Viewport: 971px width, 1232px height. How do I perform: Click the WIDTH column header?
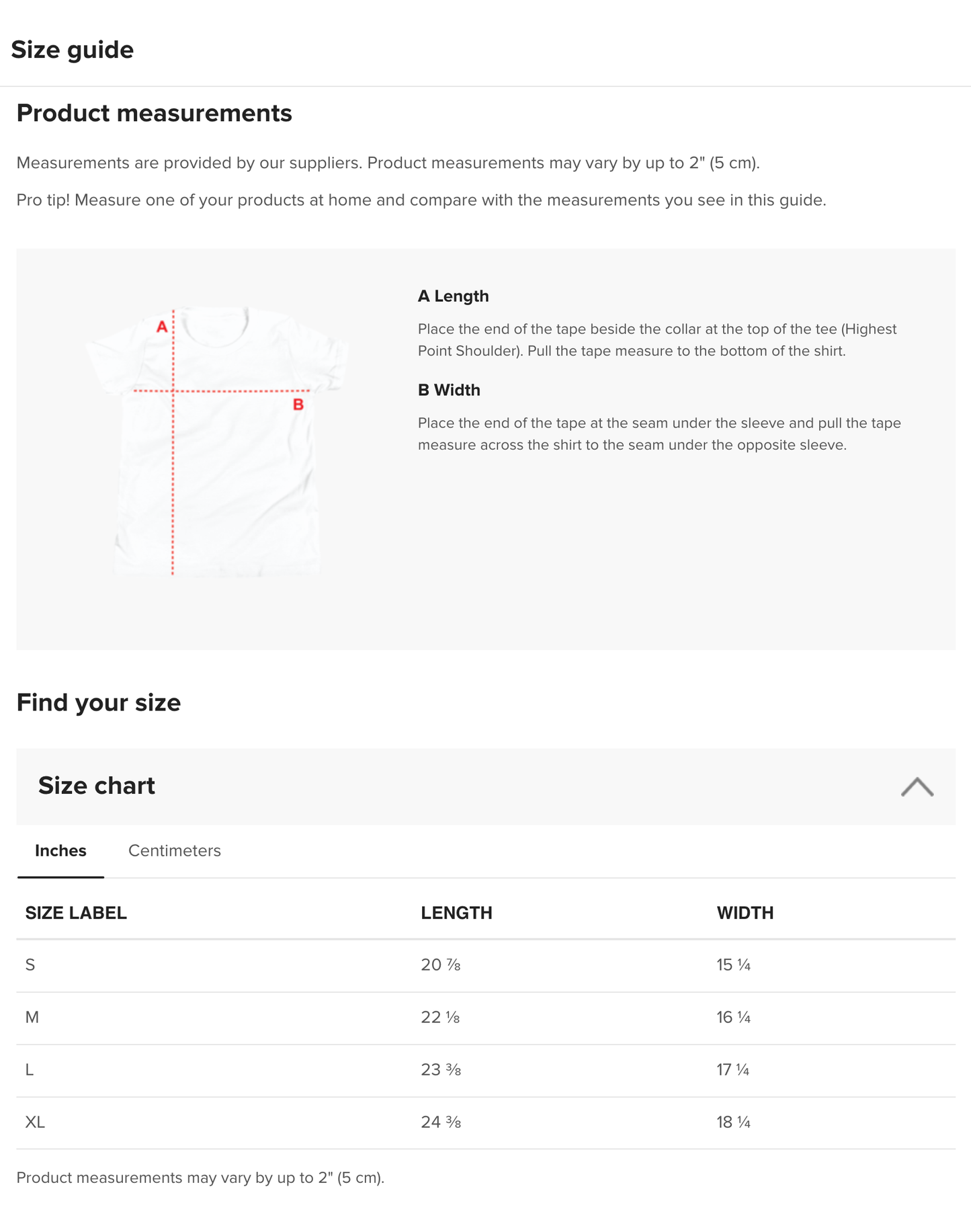[x=745, y=913]
